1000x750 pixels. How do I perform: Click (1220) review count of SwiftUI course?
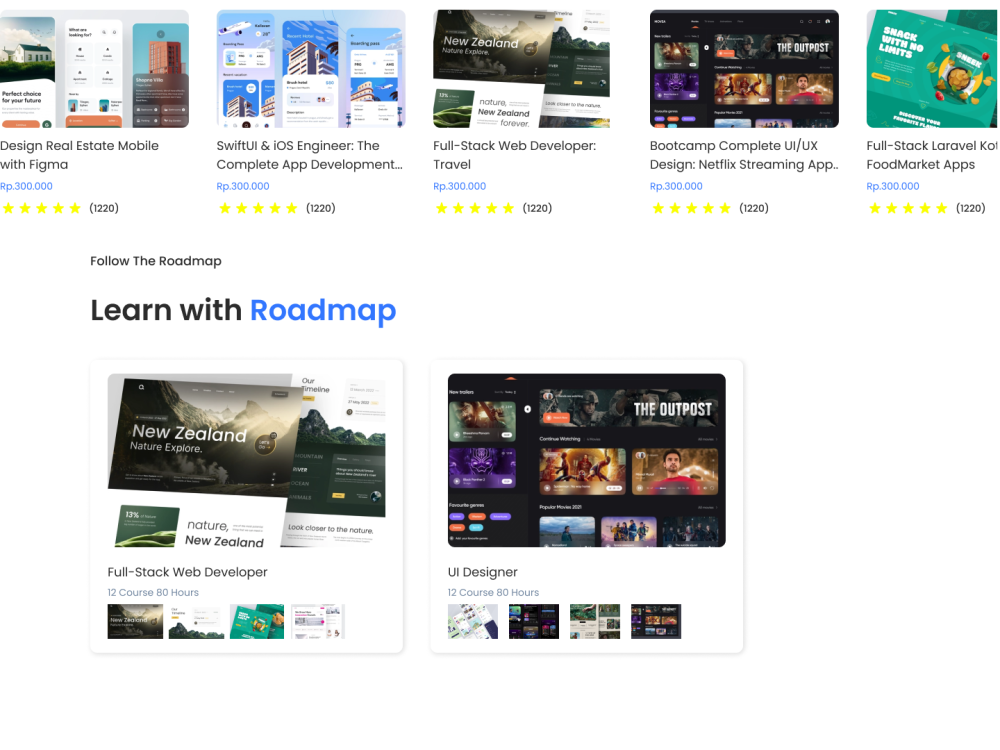pos(321,209)
